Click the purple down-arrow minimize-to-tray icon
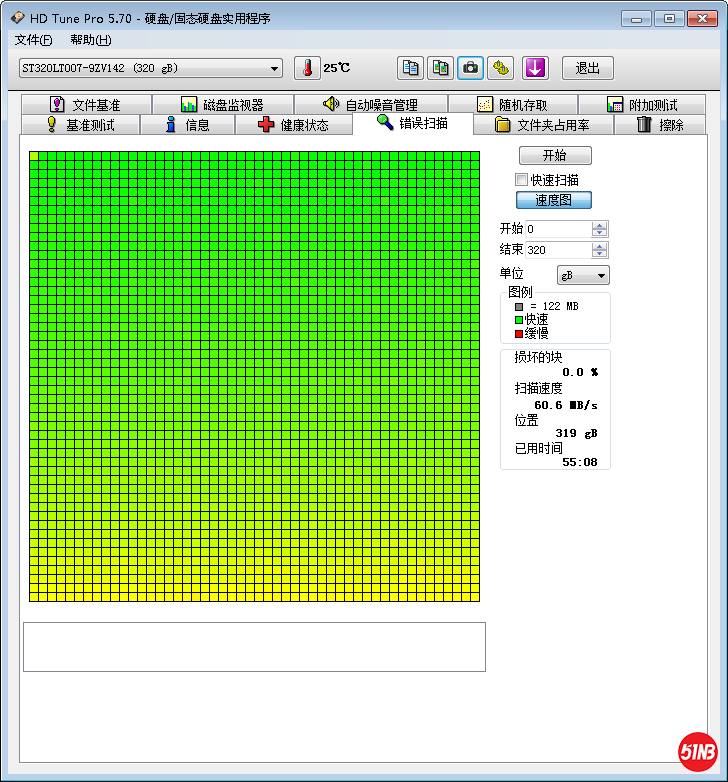Viewport: 728px width, 782px height. 536,68
